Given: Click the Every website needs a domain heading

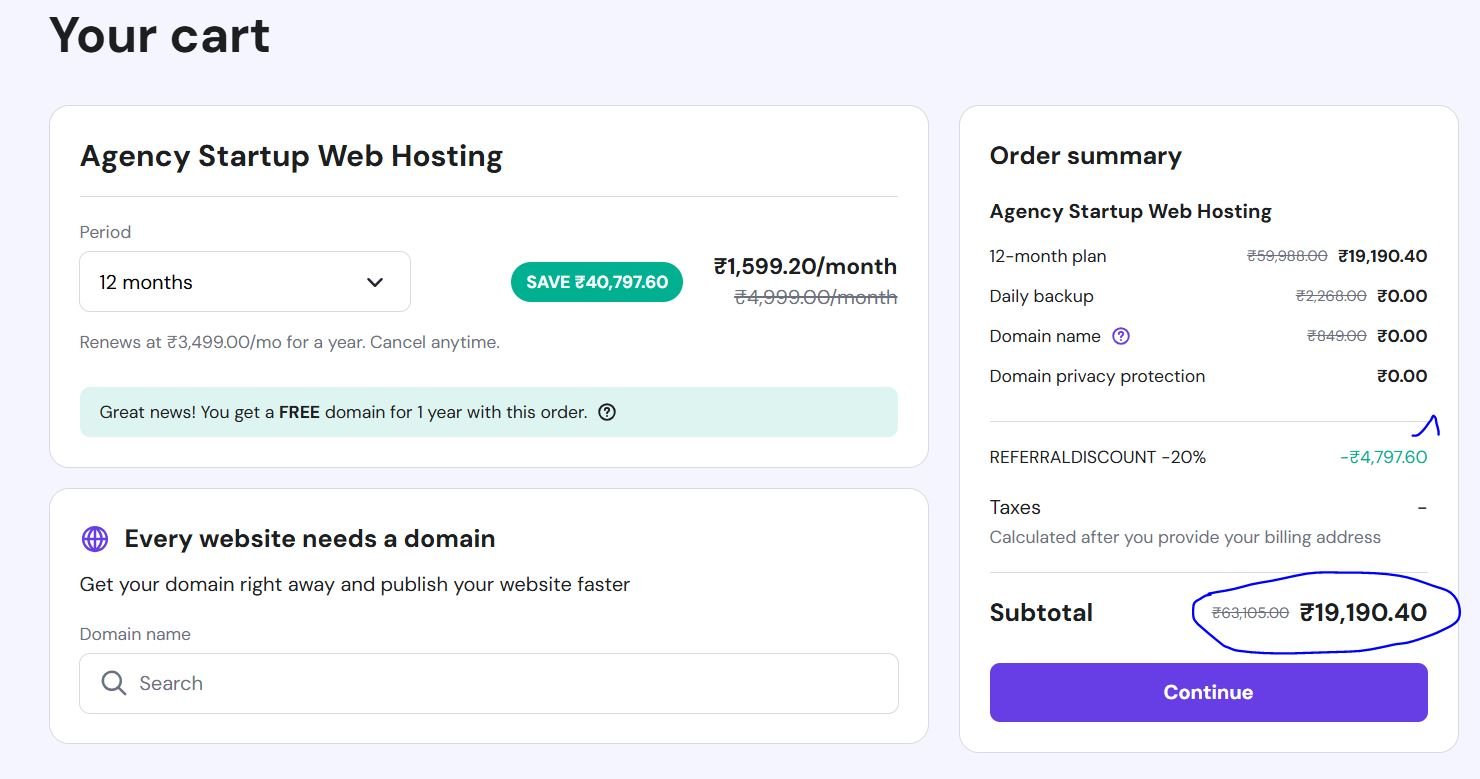Looking at the screenshot, I should pos(310,539).
